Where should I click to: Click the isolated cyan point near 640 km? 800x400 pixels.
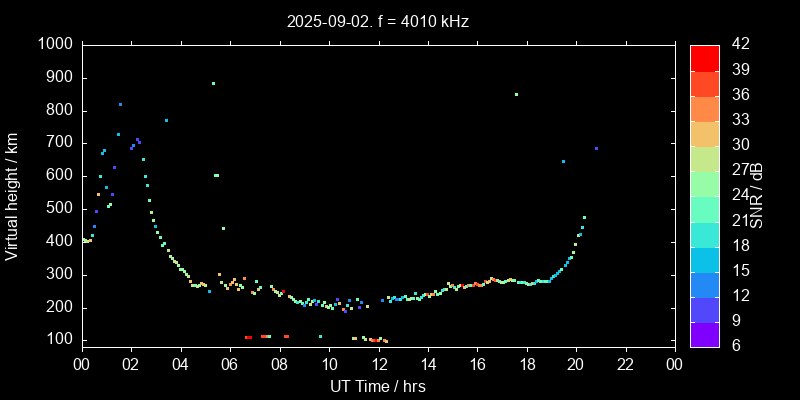point(563,161)
